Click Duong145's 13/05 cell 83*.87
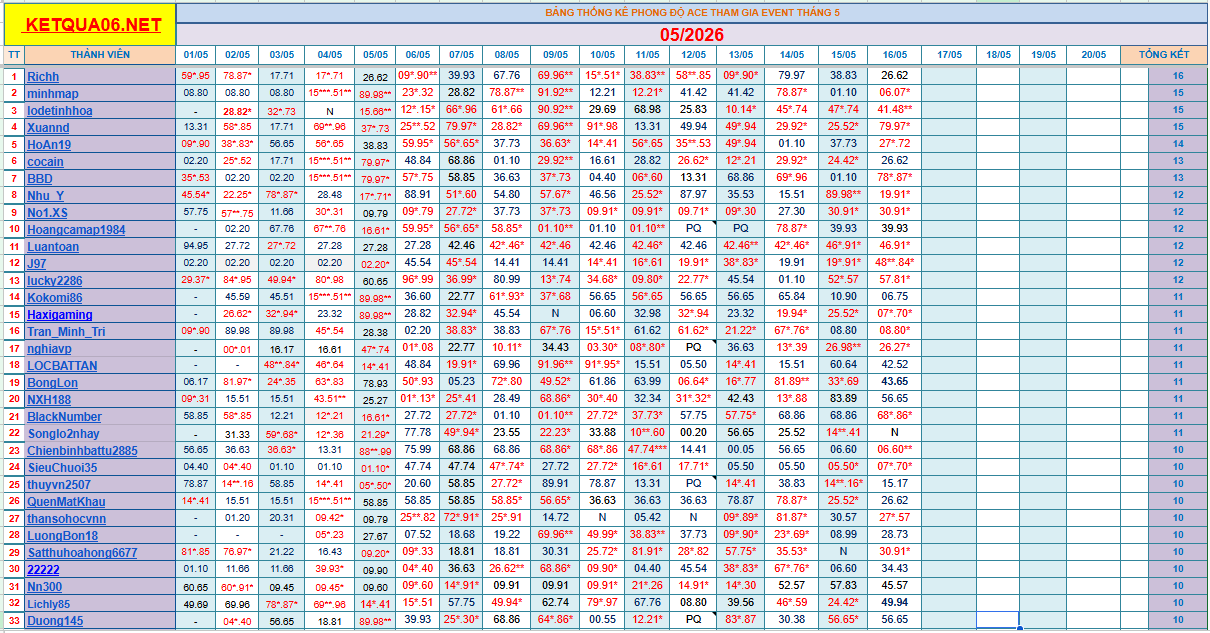 tap(741, 620)
